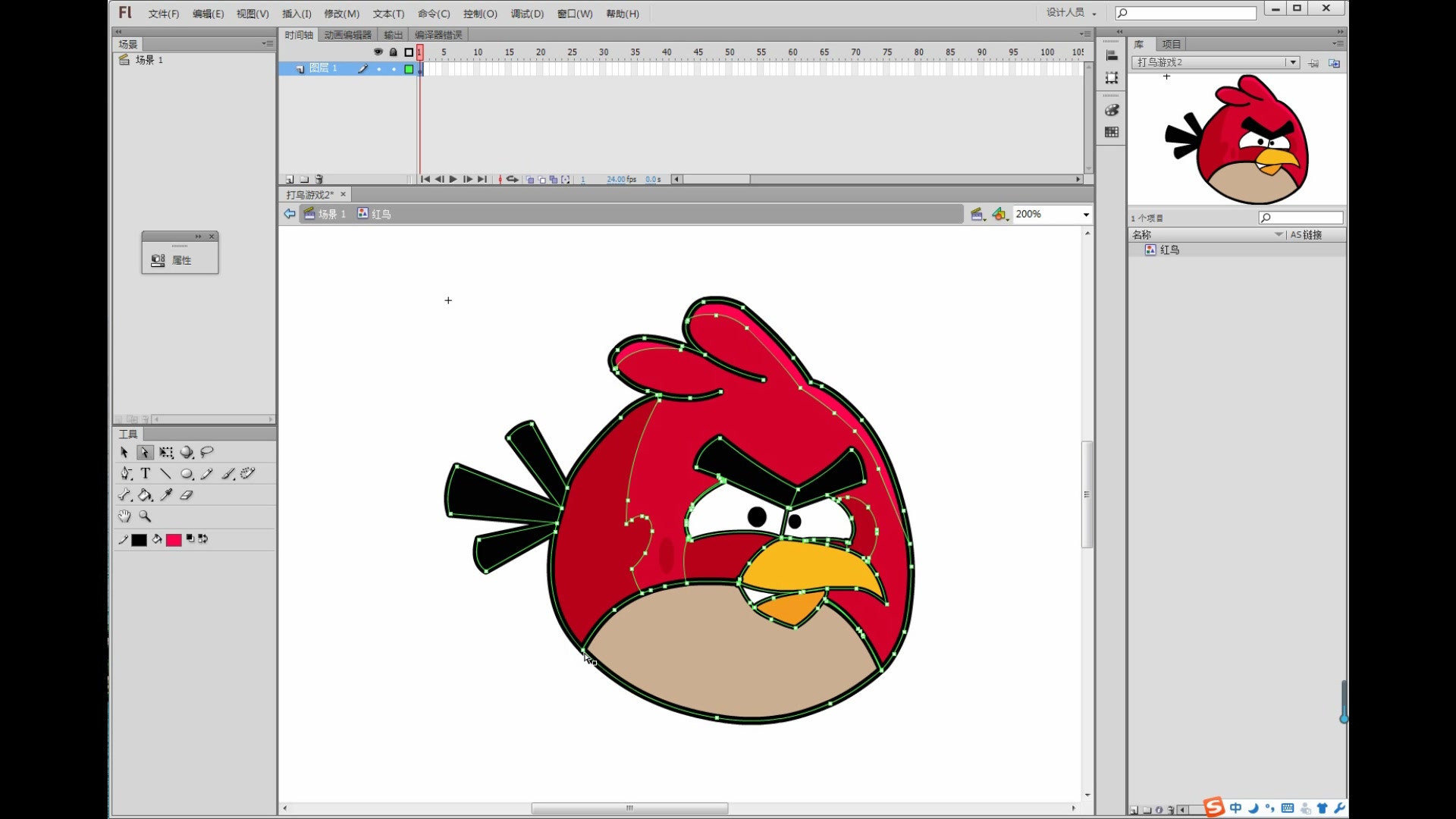Select the Subselection tool

145,453
